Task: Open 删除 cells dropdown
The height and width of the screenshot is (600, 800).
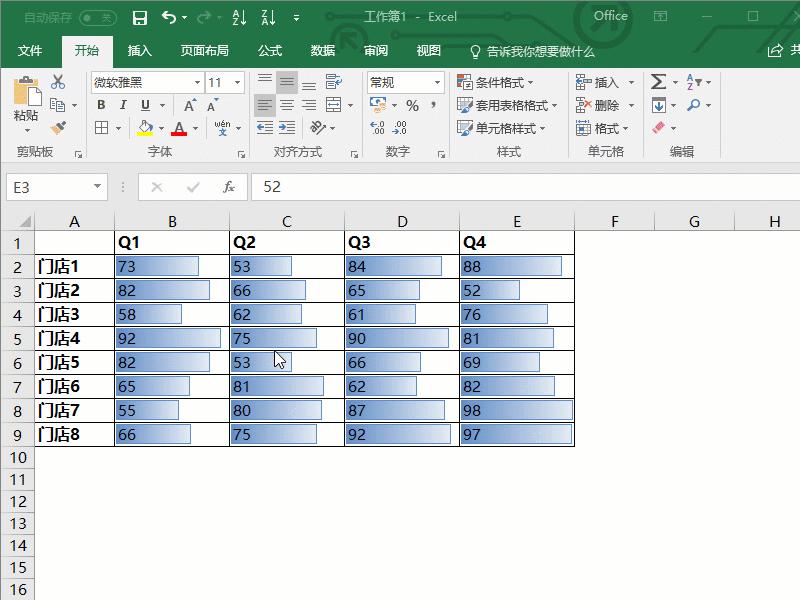Action: pyautogui.click(x=605, y=106)
